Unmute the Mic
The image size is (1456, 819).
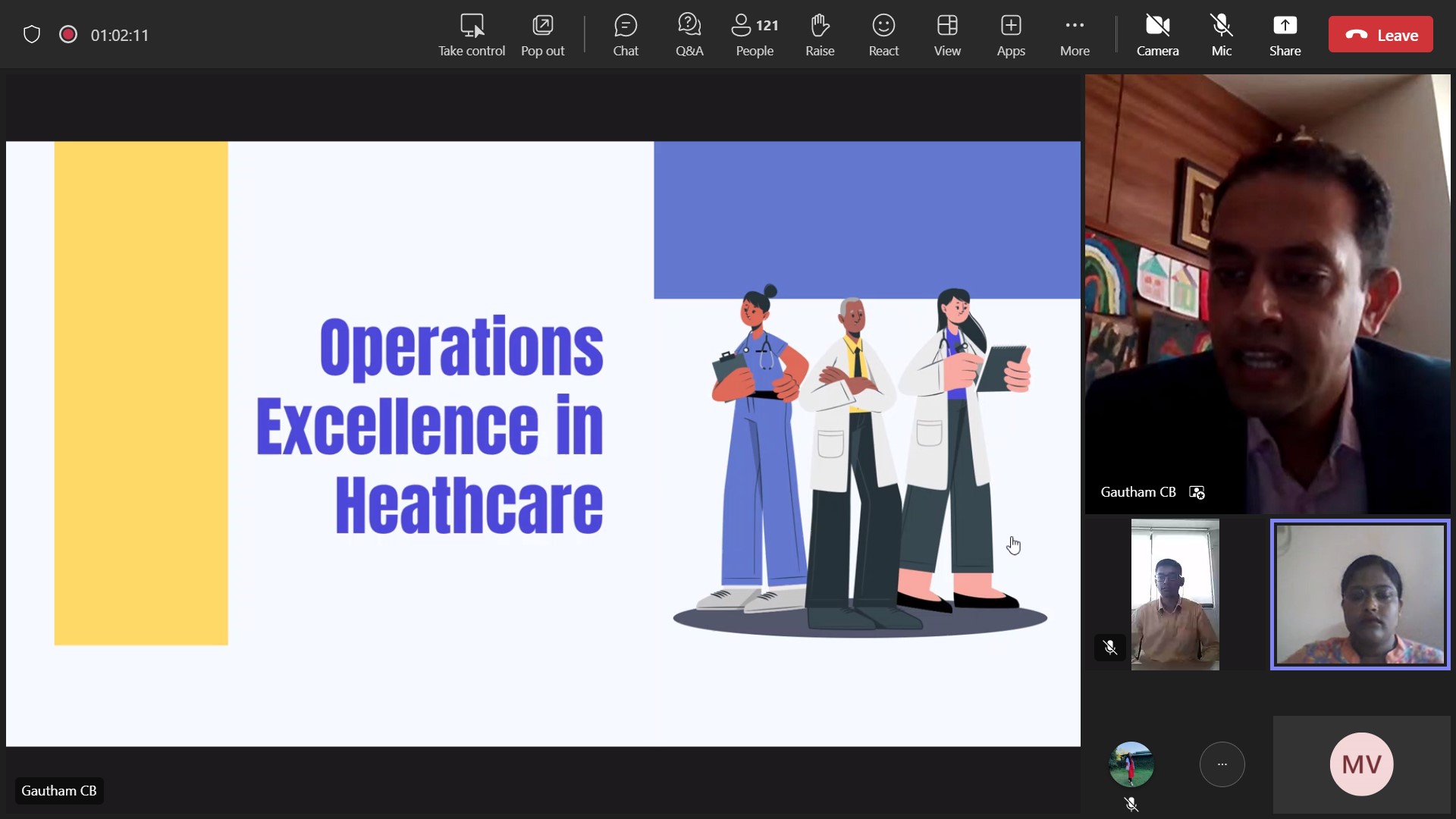(x=1221, y=35)
